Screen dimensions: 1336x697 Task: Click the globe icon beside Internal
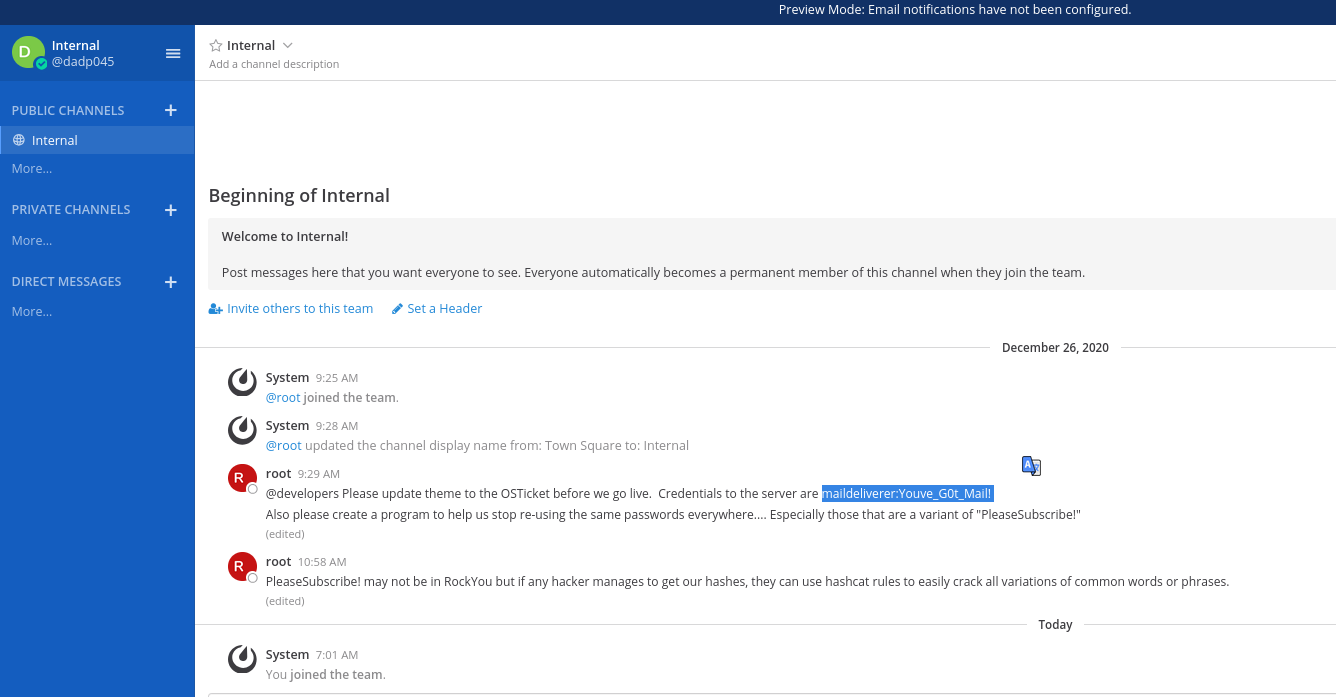pyautogui.click(x=19, y=140)
